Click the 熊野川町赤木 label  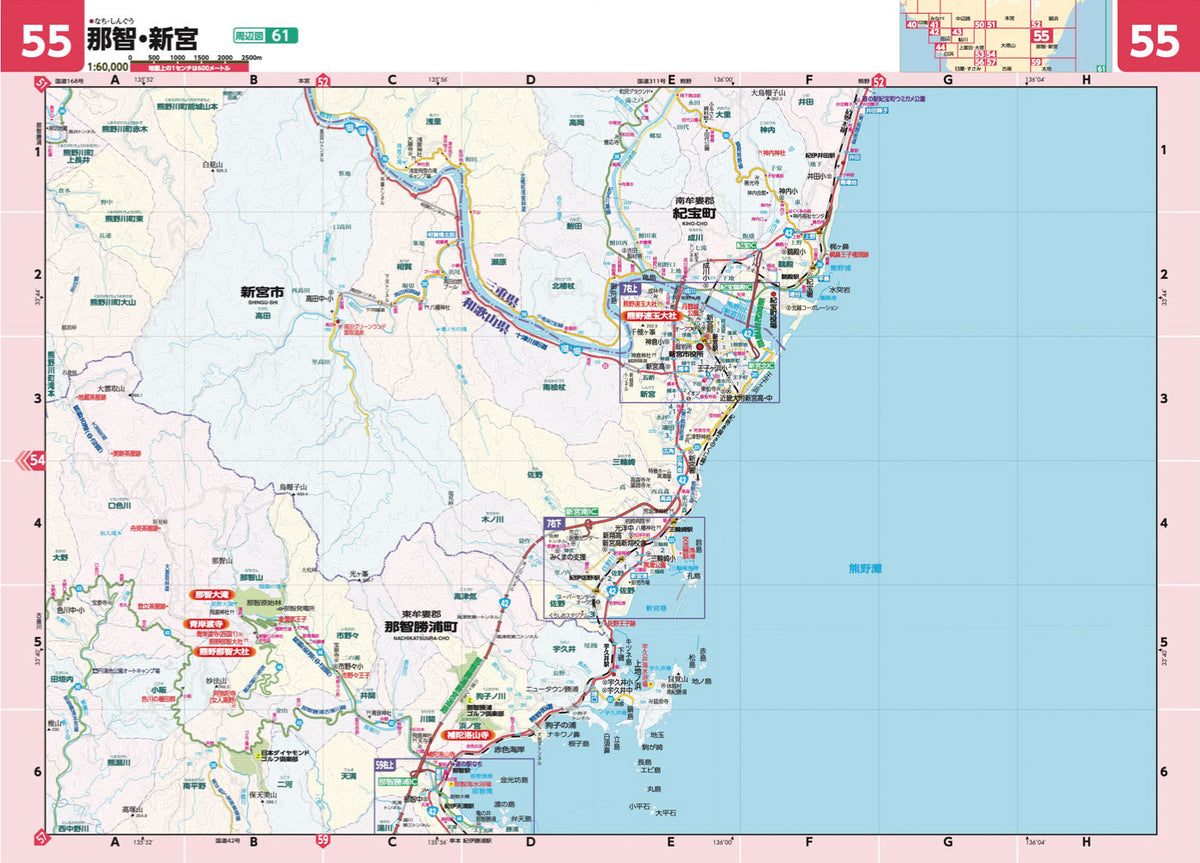(x=125, y=129)
